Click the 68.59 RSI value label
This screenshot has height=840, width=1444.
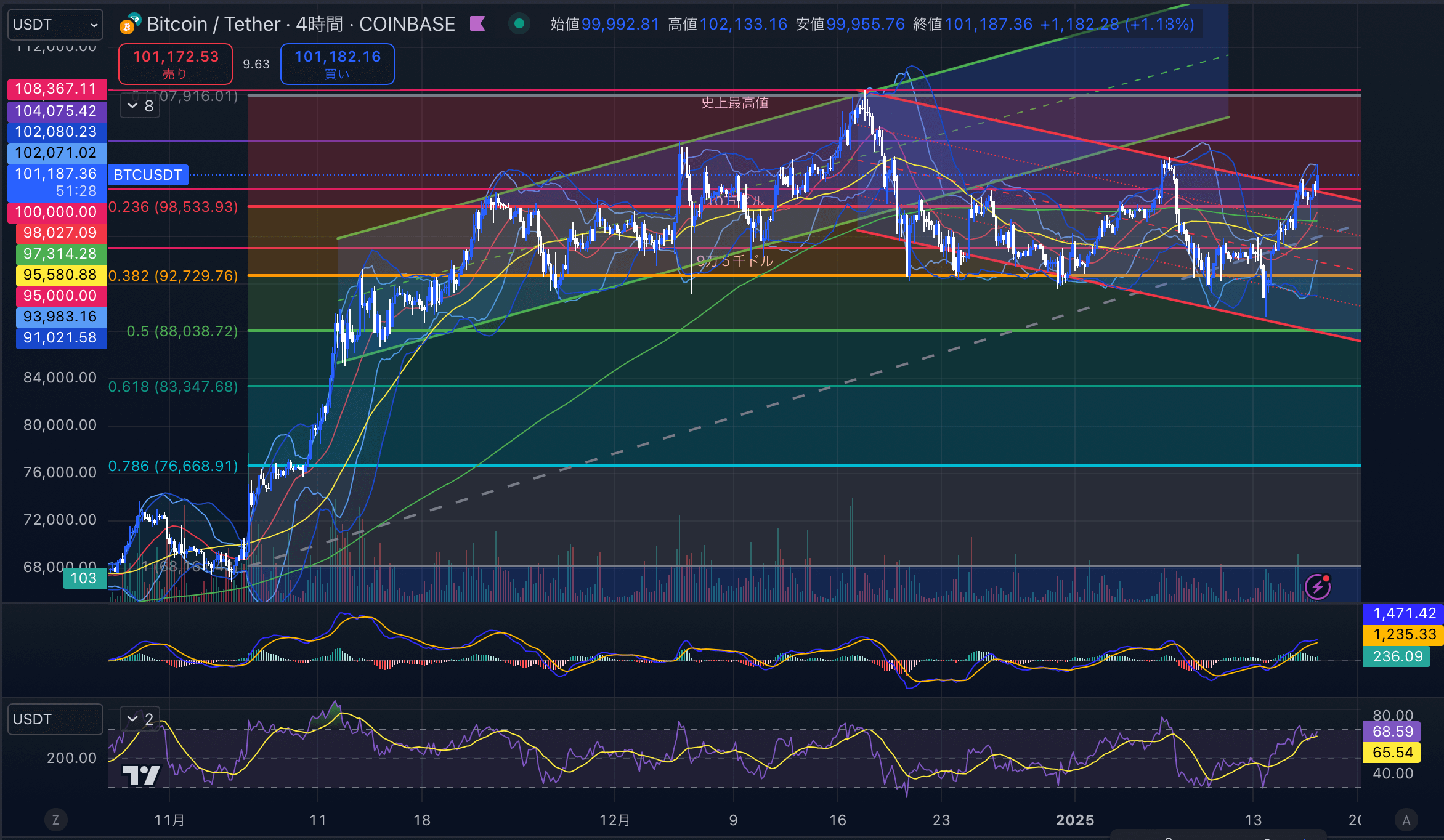[x=1392, y=732]
